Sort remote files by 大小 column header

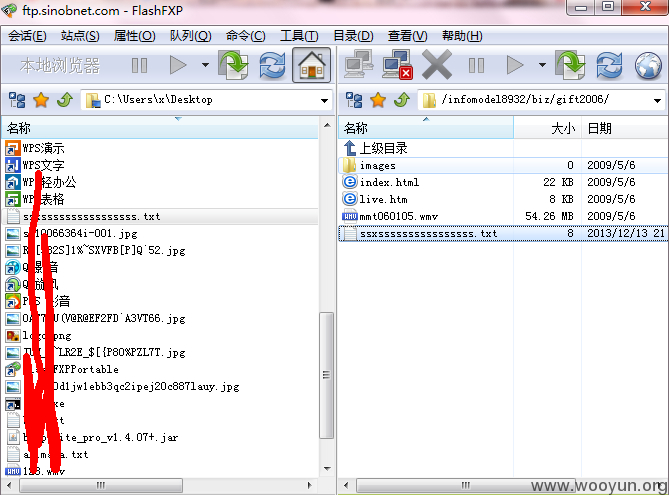(547, 128)
